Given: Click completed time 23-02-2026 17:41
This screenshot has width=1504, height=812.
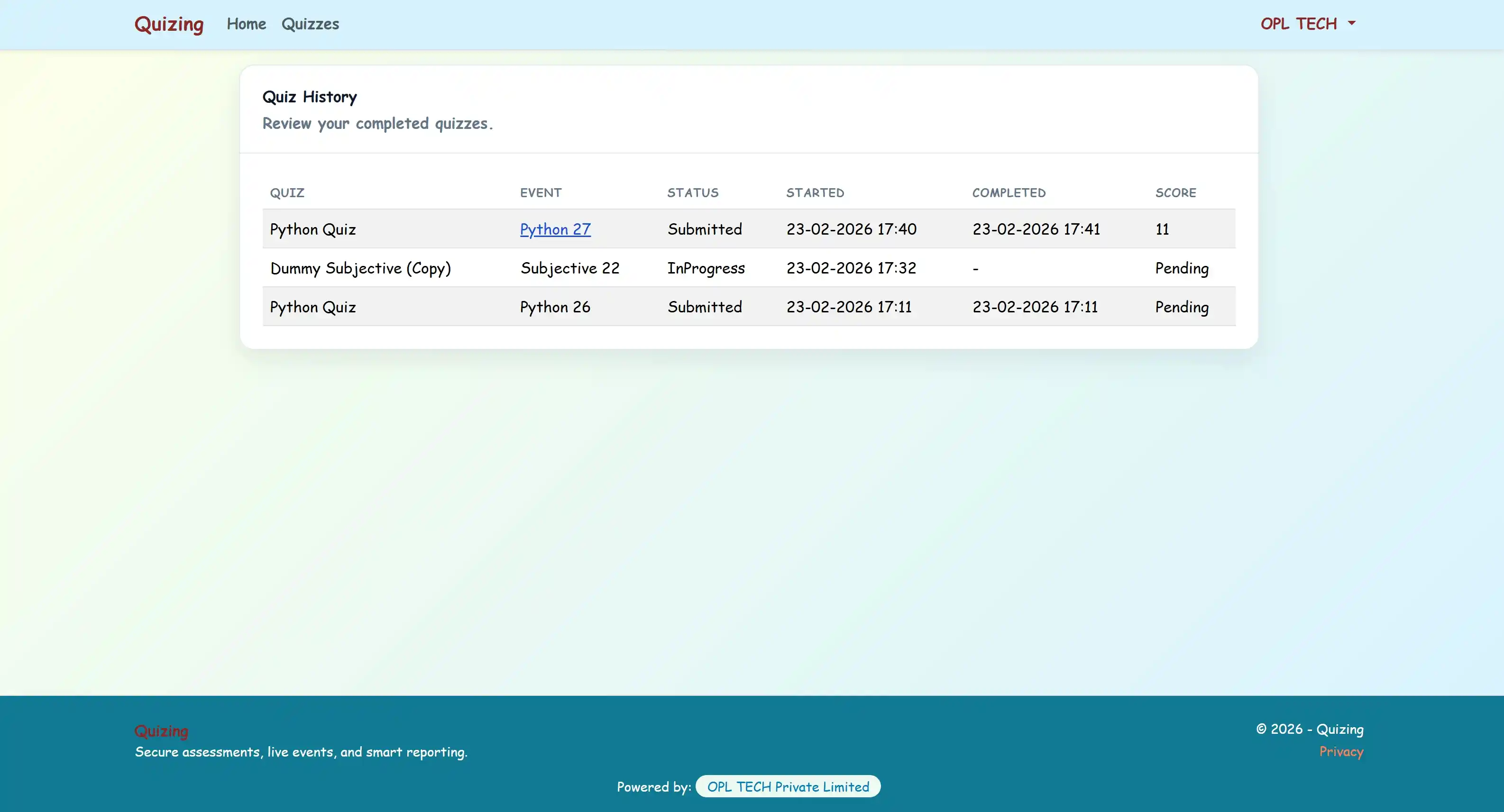Looking at the screenshot, I should point(1036,229).
